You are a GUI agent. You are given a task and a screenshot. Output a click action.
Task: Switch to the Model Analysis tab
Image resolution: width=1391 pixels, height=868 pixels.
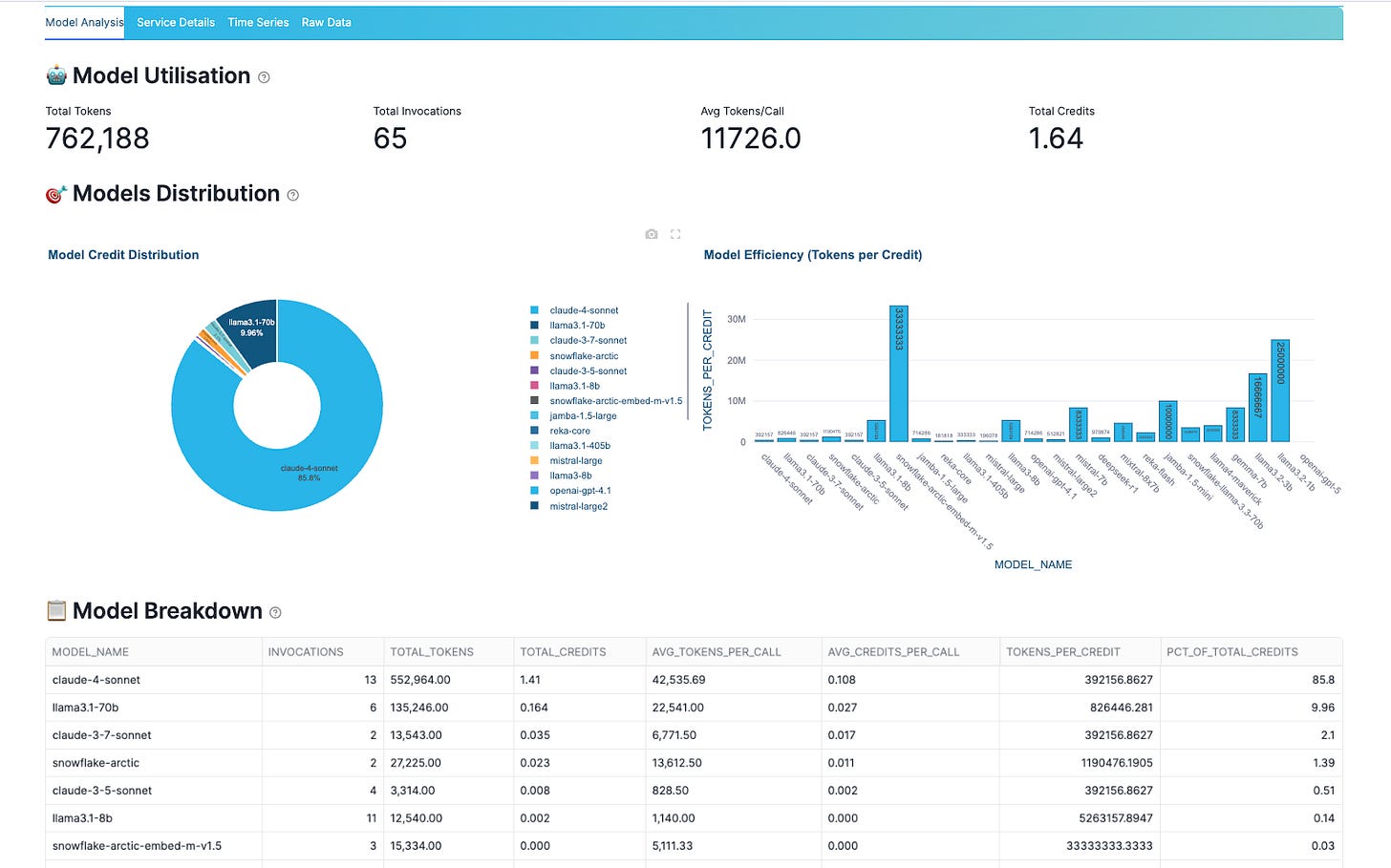pyautogui.click(x=84, y=22)
